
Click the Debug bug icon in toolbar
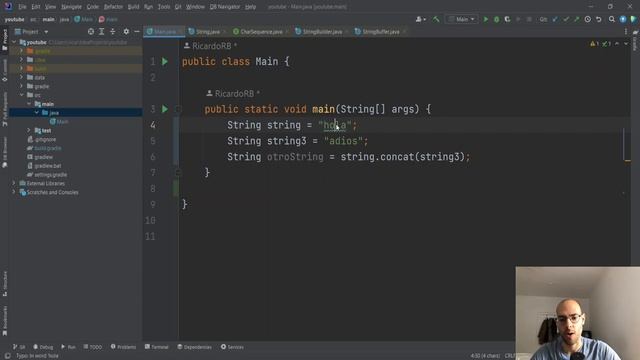[x=496, y=19]
